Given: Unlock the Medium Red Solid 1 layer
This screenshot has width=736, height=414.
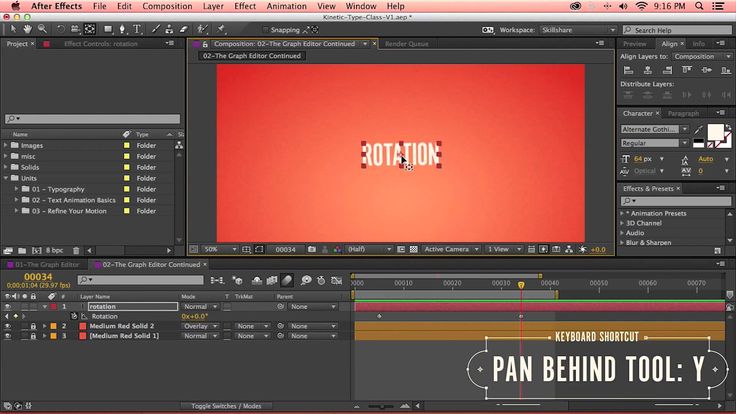Looking at the screenshot, I should tap(33, 336).
